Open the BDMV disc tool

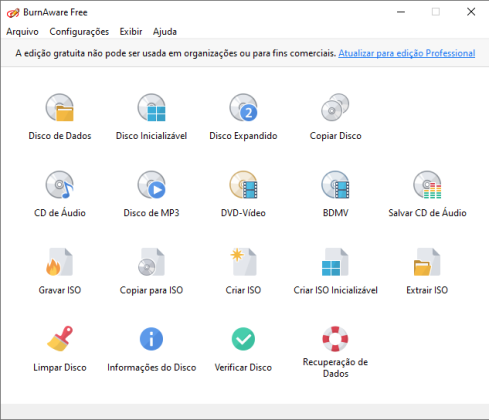(335, 185)
